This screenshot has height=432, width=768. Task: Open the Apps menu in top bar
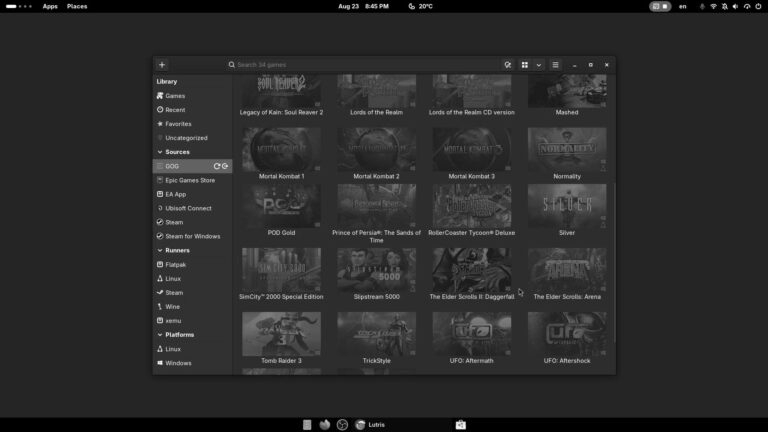click(x=50, y=6)
